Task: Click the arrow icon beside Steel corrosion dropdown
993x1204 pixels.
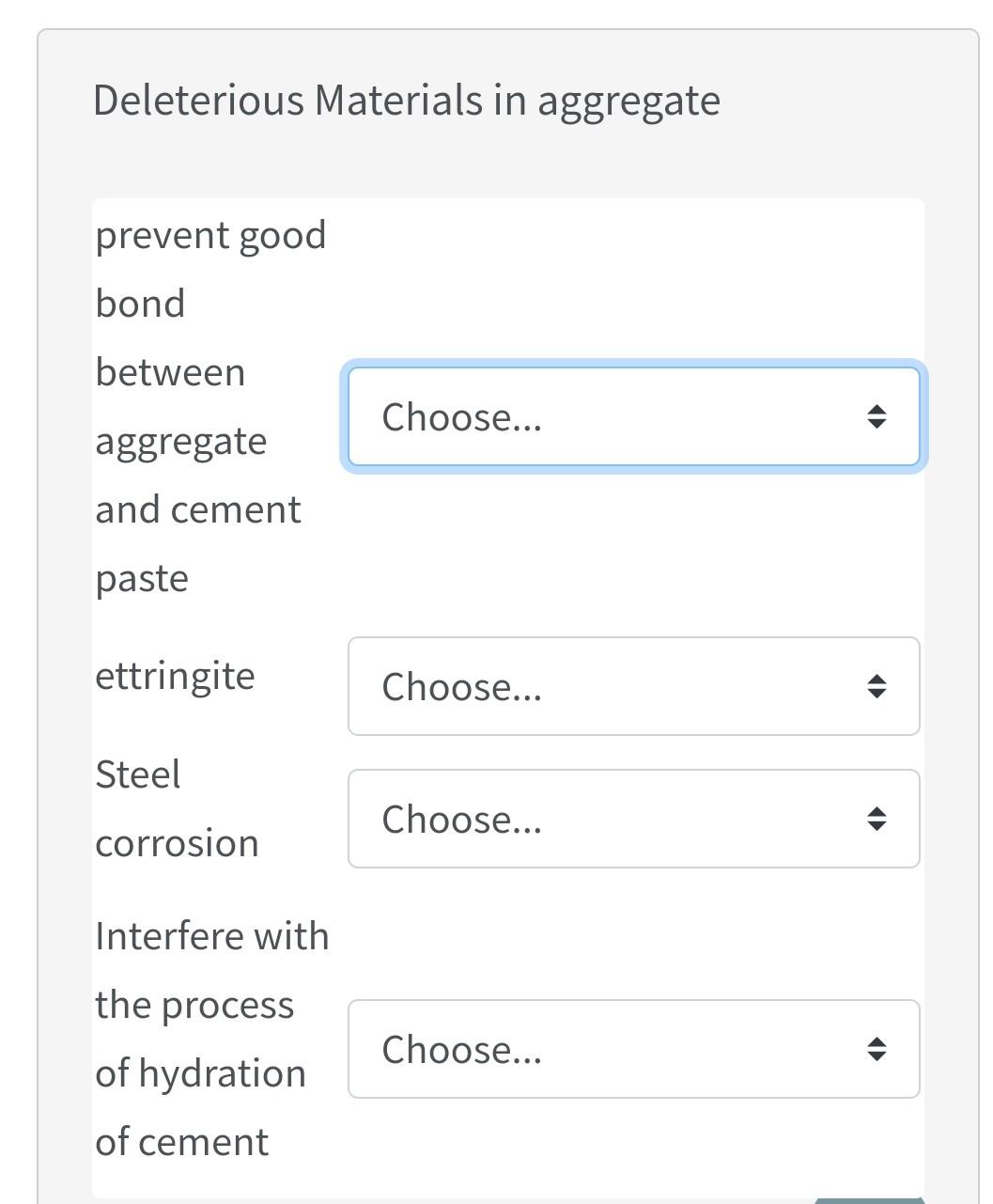Action: click(x=876, y=819)
